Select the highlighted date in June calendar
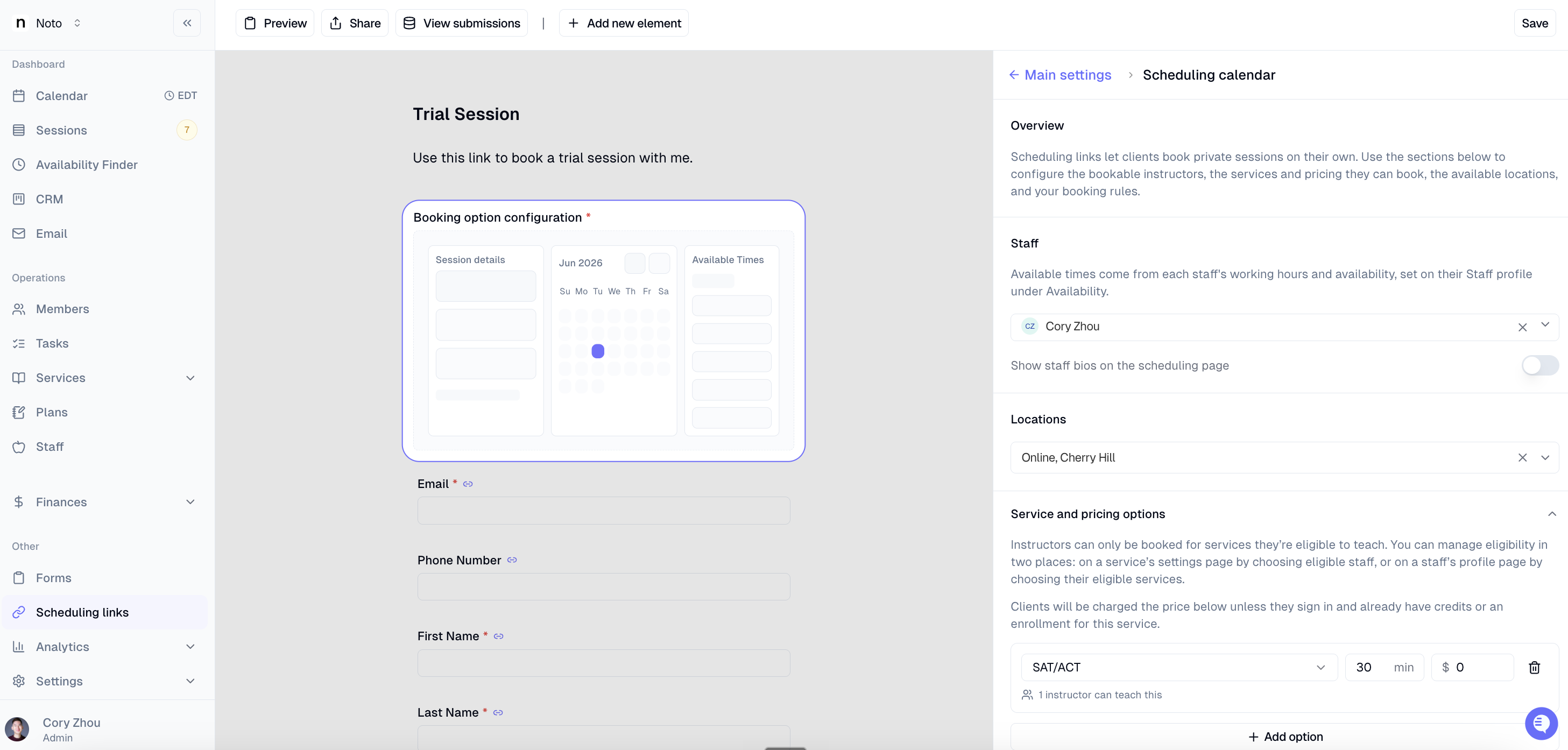Viewport: 1568px width, 750px height. (x=598, y=351)
